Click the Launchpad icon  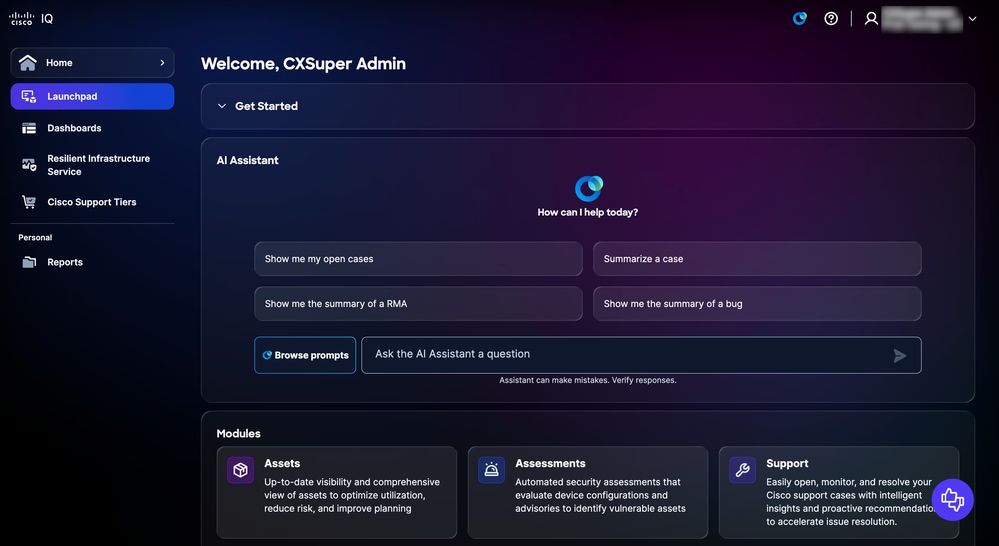pyautogui.click(x=29, y=96)
